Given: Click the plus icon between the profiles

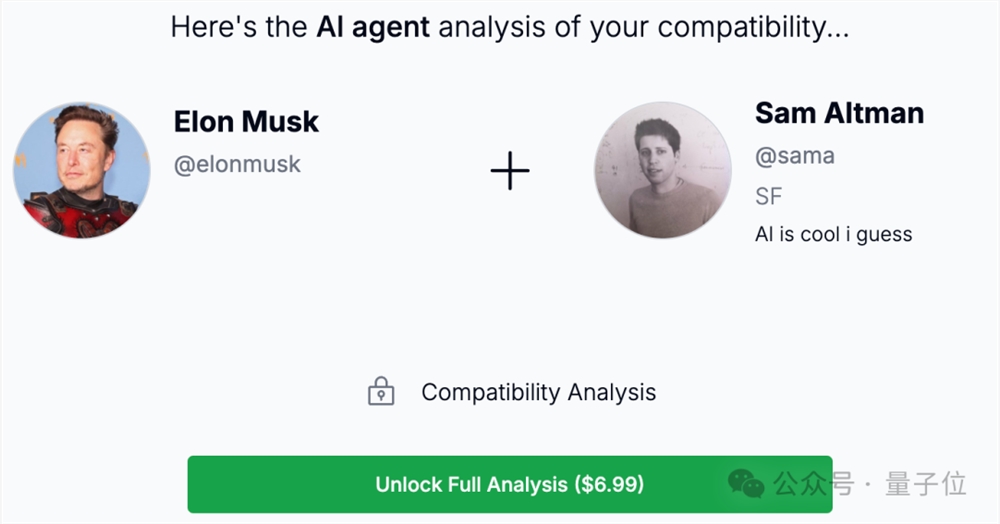Looking at the screenshot, I should 509,172.
